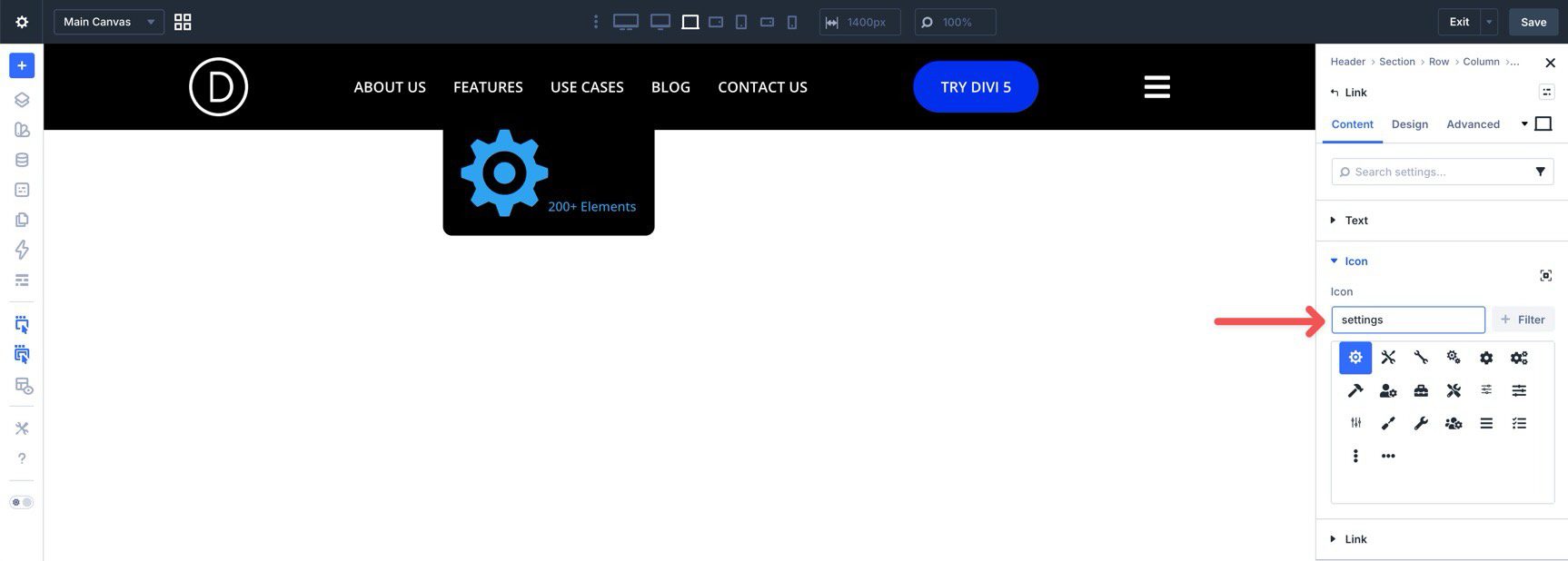The width and height of the screenshot is (1568, 561).
Task: Choose the screwdriver icon in picker
Action: 1388,423
